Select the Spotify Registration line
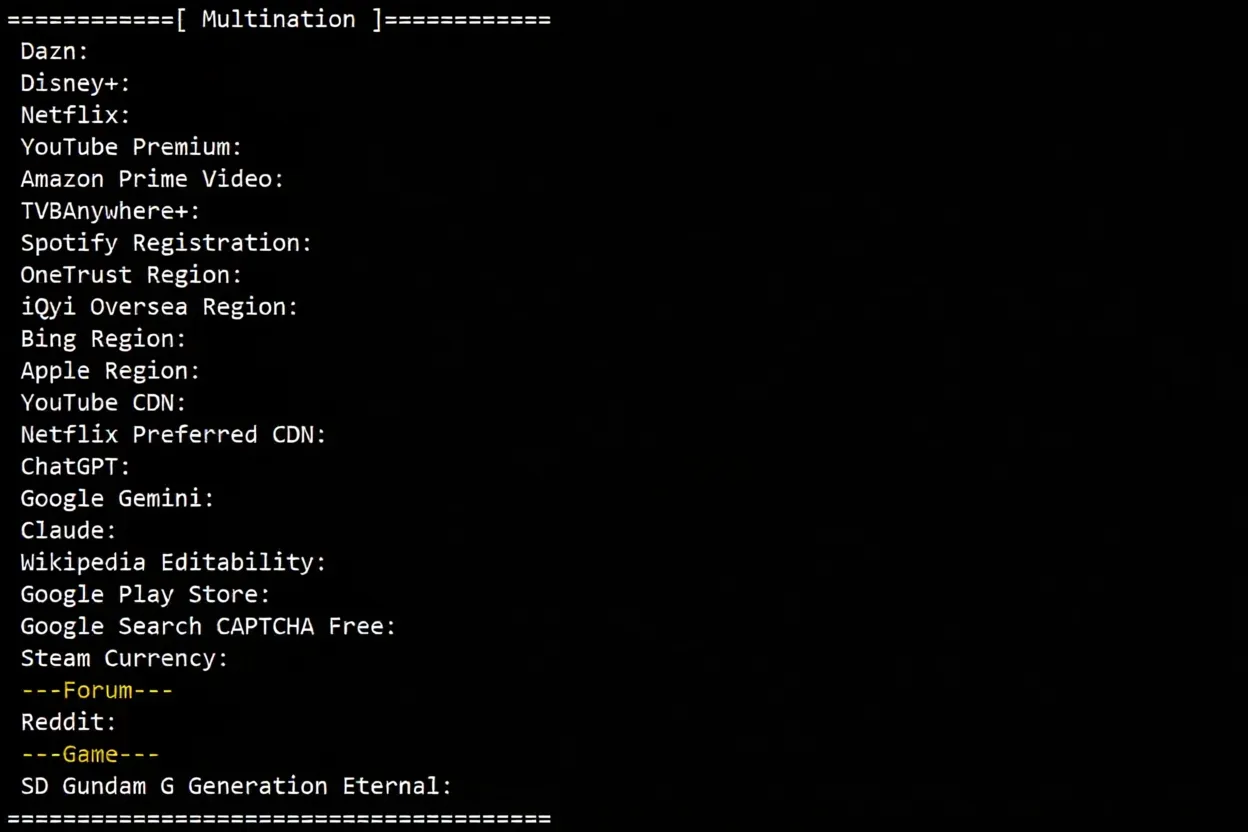The height and width of the screenshot is (832, 1248). pyautogui.click(x=167, y=243)
